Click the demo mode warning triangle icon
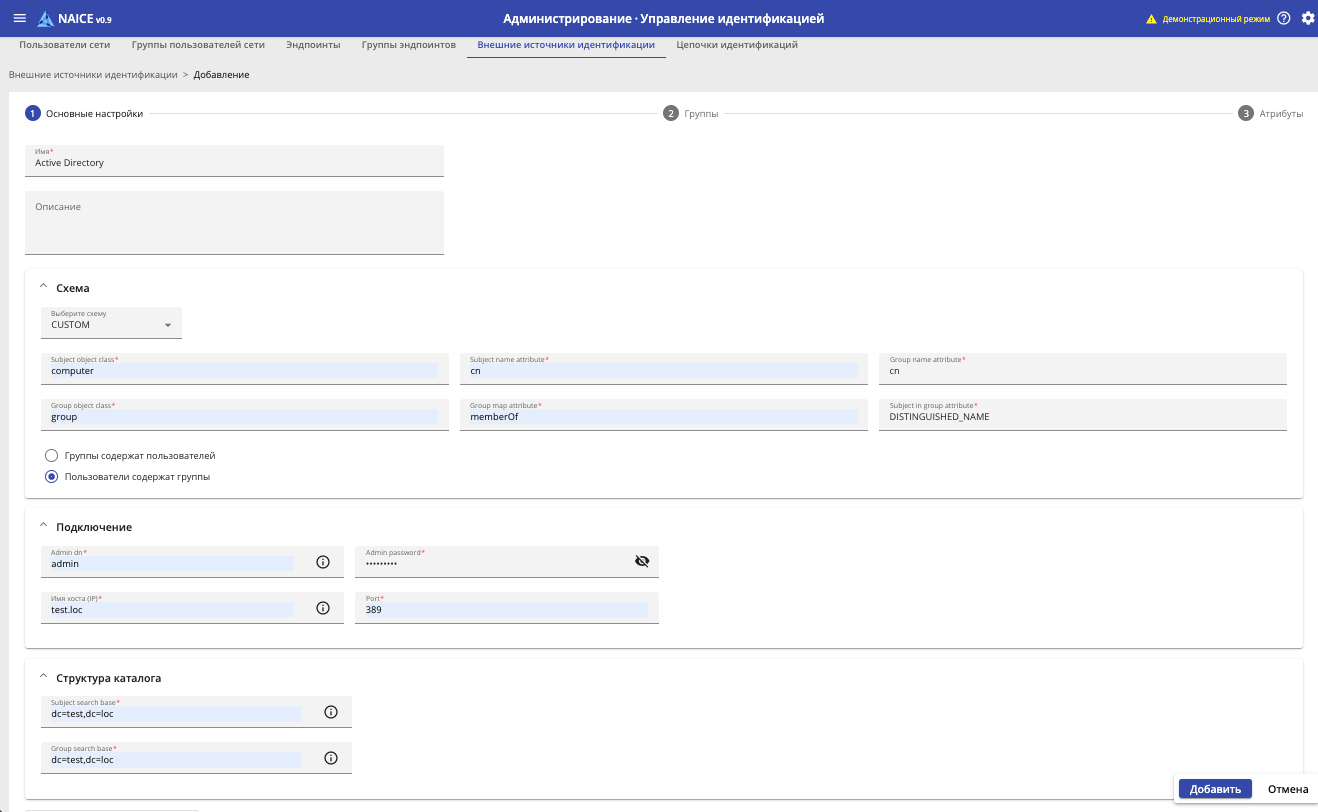Viewport: 1318px width, 812px height. point(1151,19)
